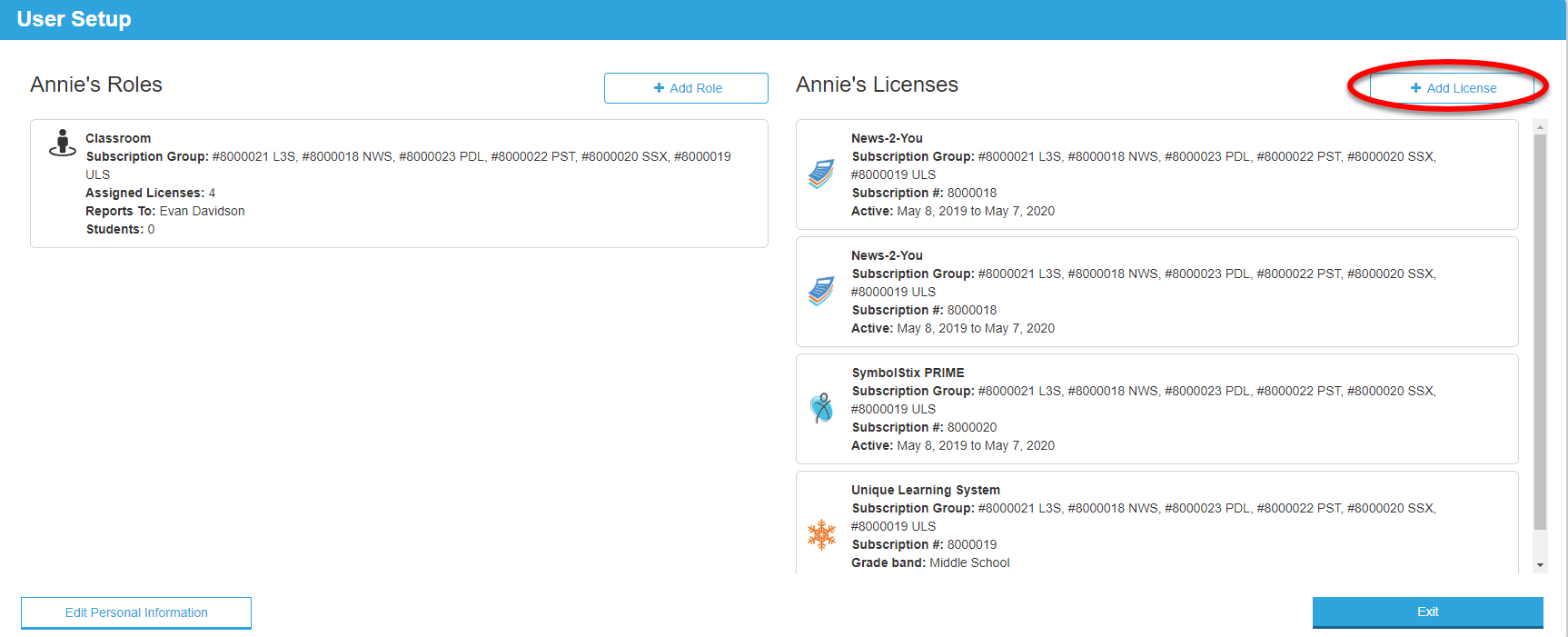Select the "SymbolStix PRIME" license title
The height and width of the screenshot is (637, 1568).
(x=908, y=373)
